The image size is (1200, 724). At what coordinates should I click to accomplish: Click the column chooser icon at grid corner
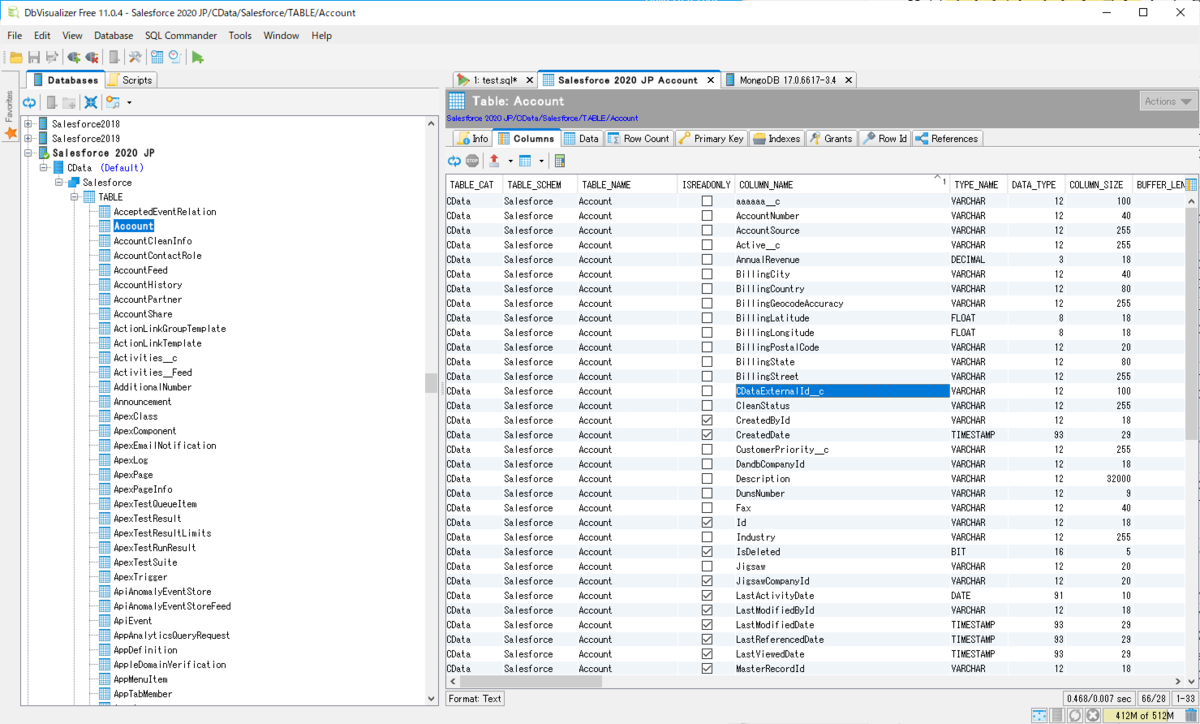1192,185
